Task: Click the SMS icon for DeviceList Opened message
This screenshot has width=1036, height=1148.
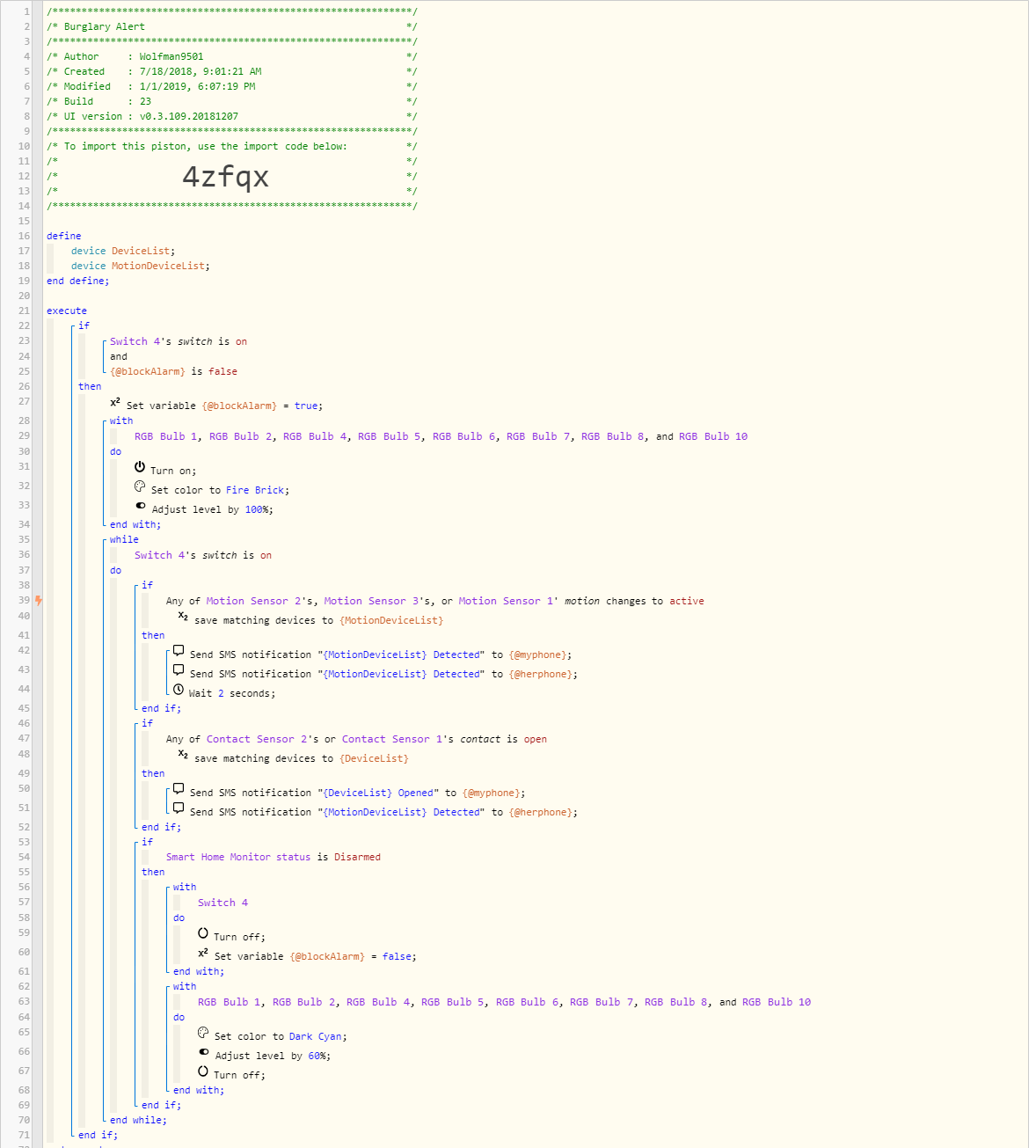Action: [x=179, y=789]
